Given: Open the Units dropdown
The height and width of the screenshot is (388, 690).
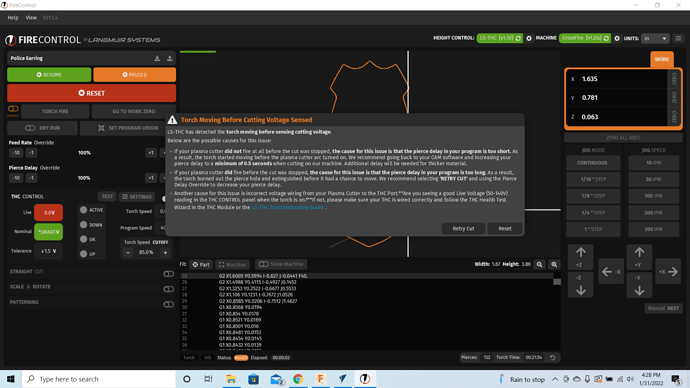Looking at the screenshot, I should click(655, 38).
